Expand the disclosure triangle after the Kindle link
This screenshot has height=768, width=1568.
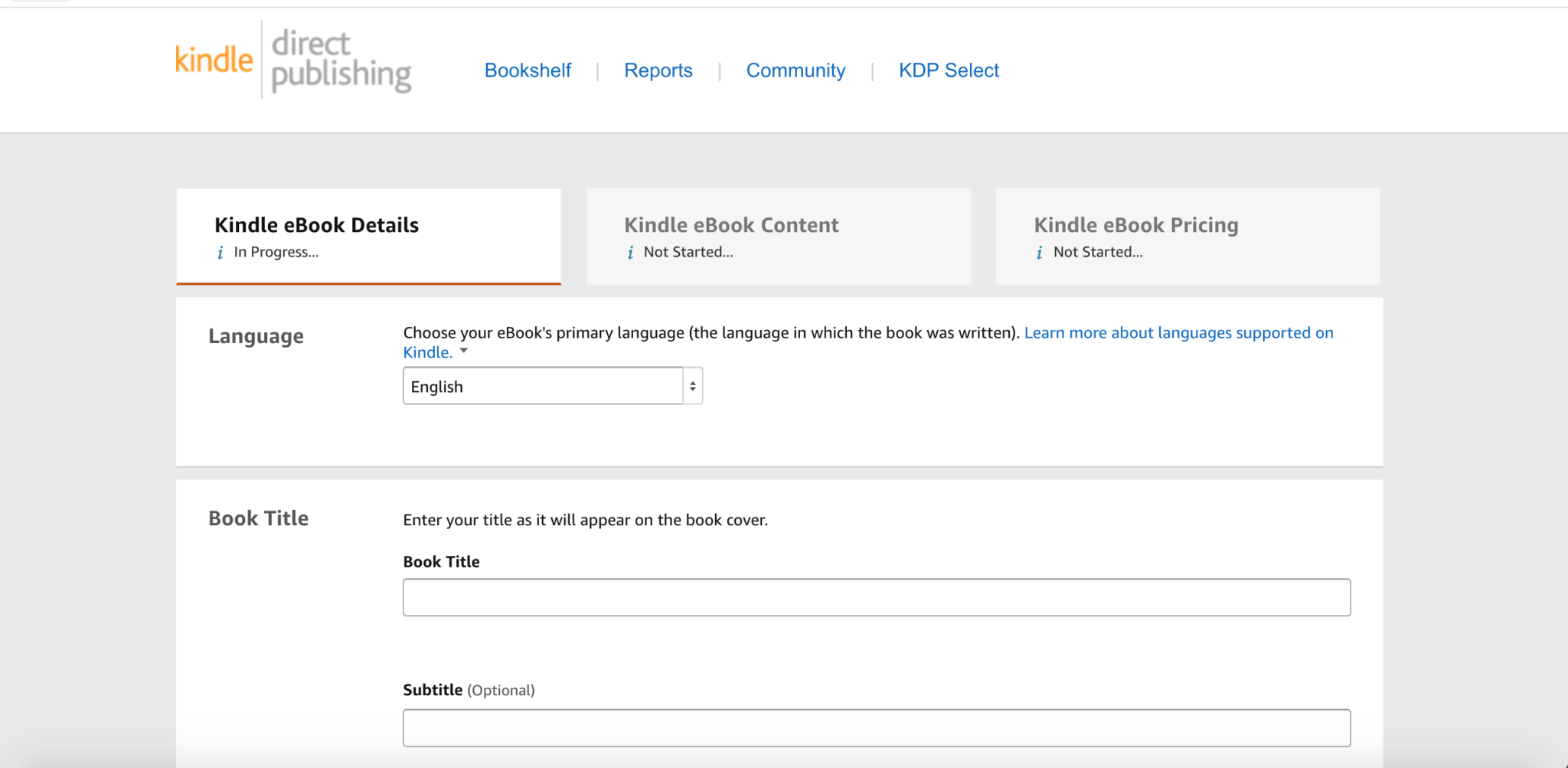pos(464,351)
